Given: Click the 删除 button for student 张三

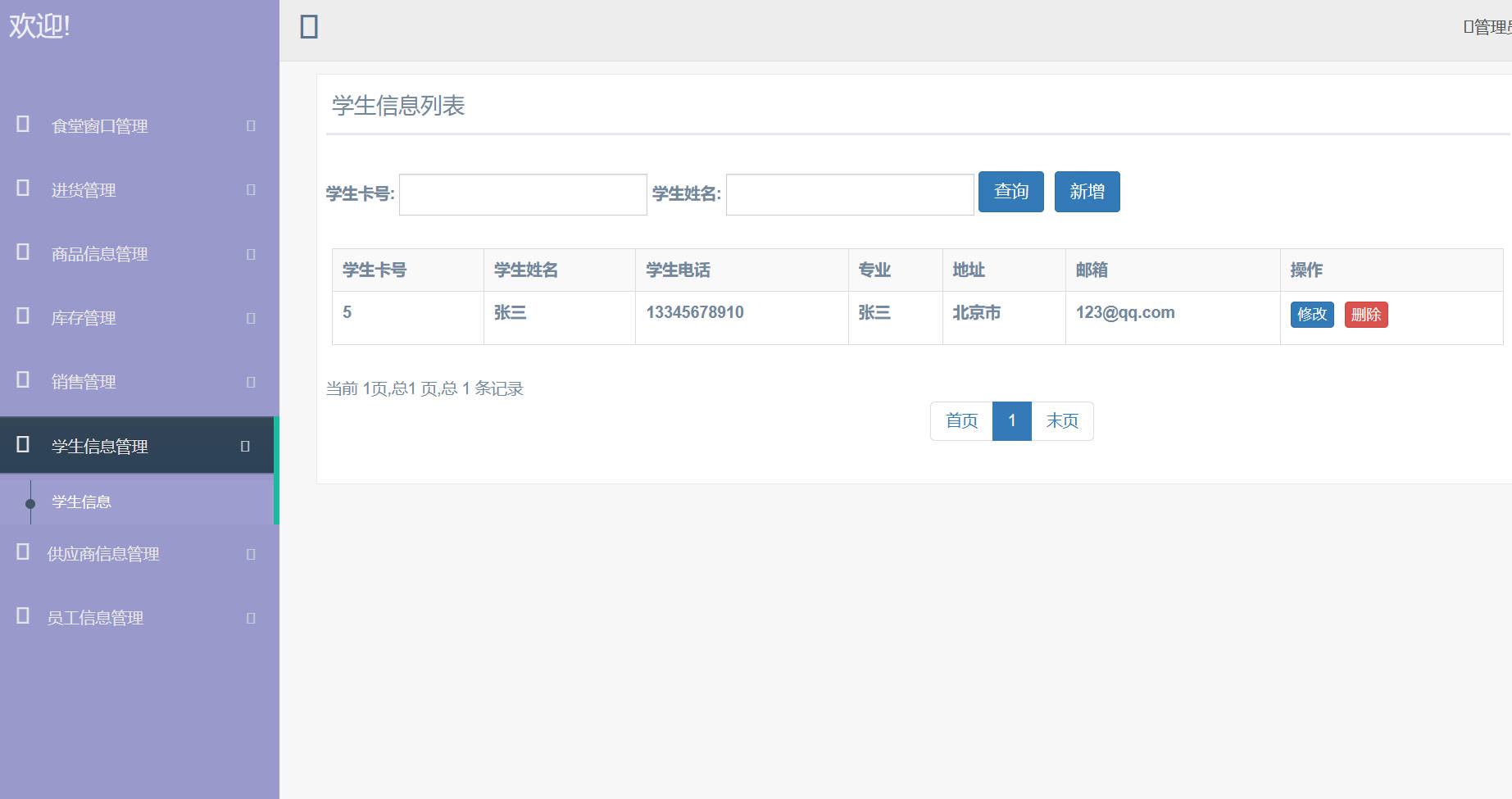Looking at the screenshot, I should tap(1366, 315).
